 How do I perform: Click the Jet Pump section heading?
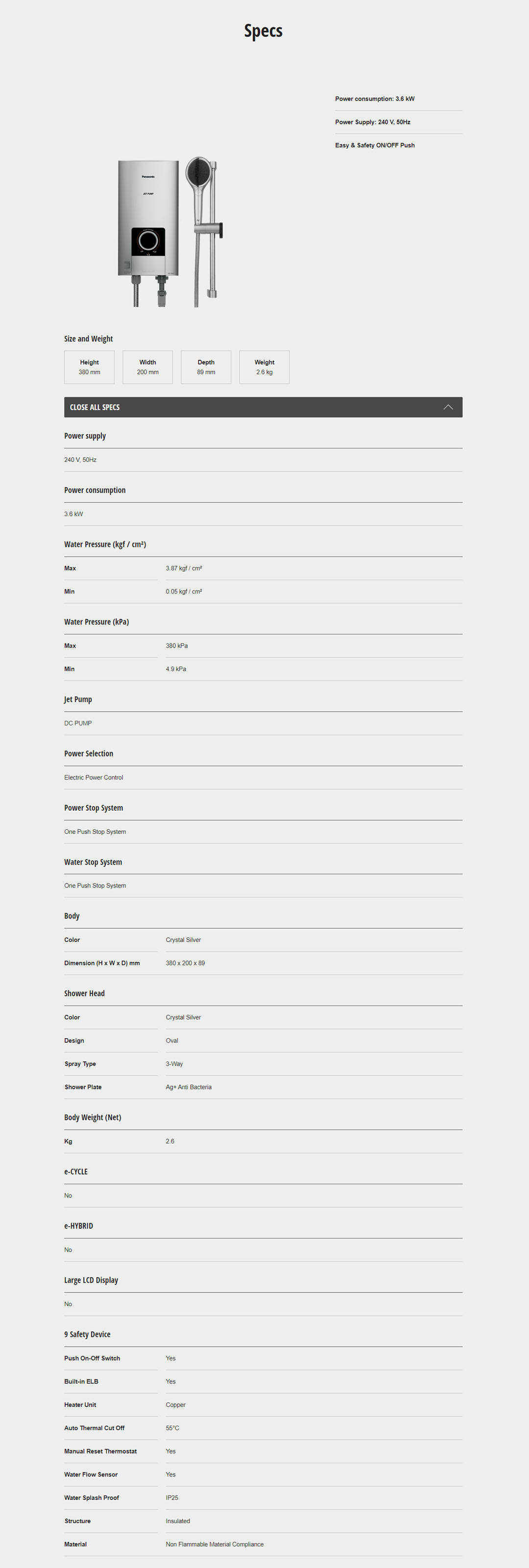pyautogui.click(x=78, y=700)
